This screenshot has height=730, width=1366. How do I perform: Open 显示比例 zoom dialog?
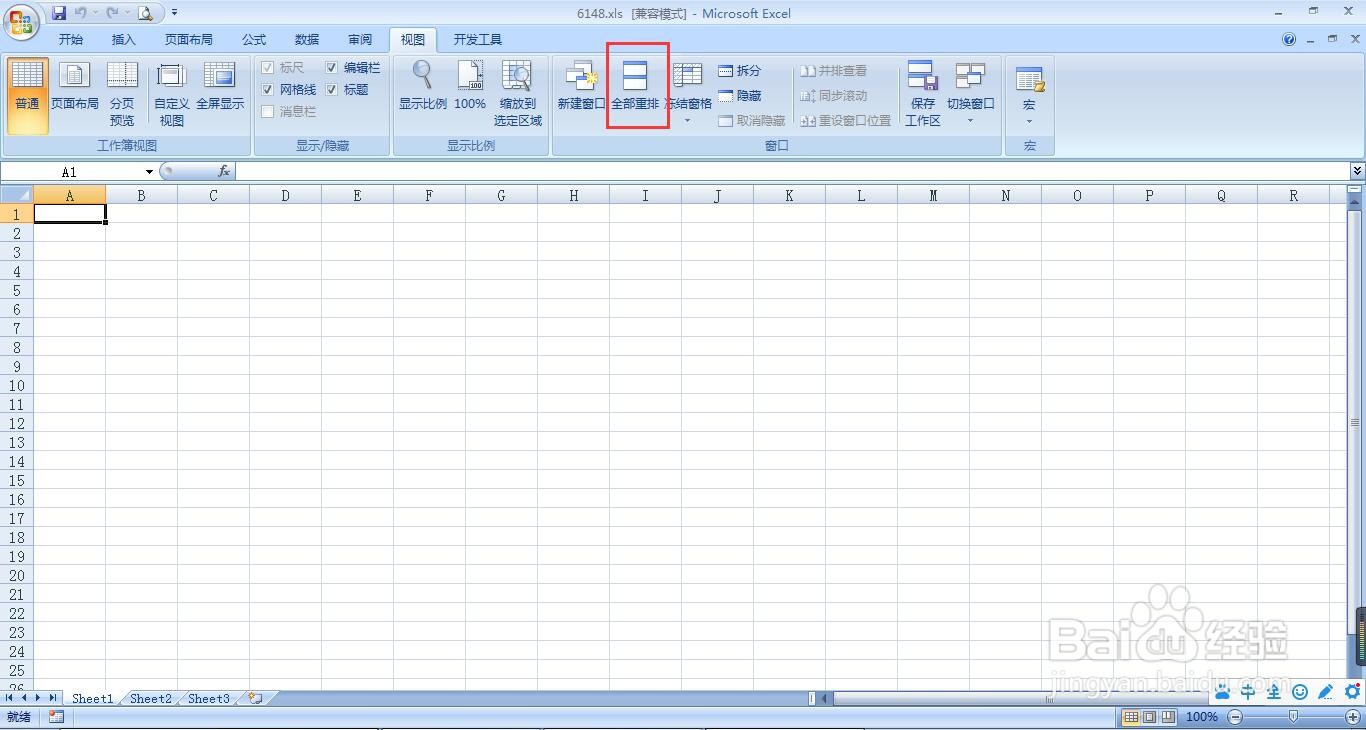(423, 86)
